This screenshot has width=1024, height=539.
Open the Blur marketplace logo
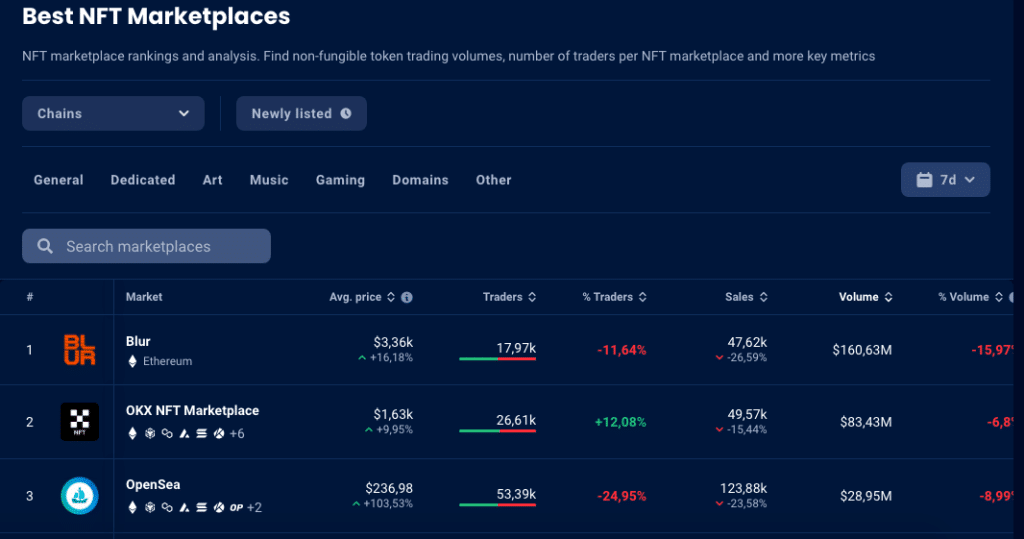pyautogui.click(x=80, y=350)
